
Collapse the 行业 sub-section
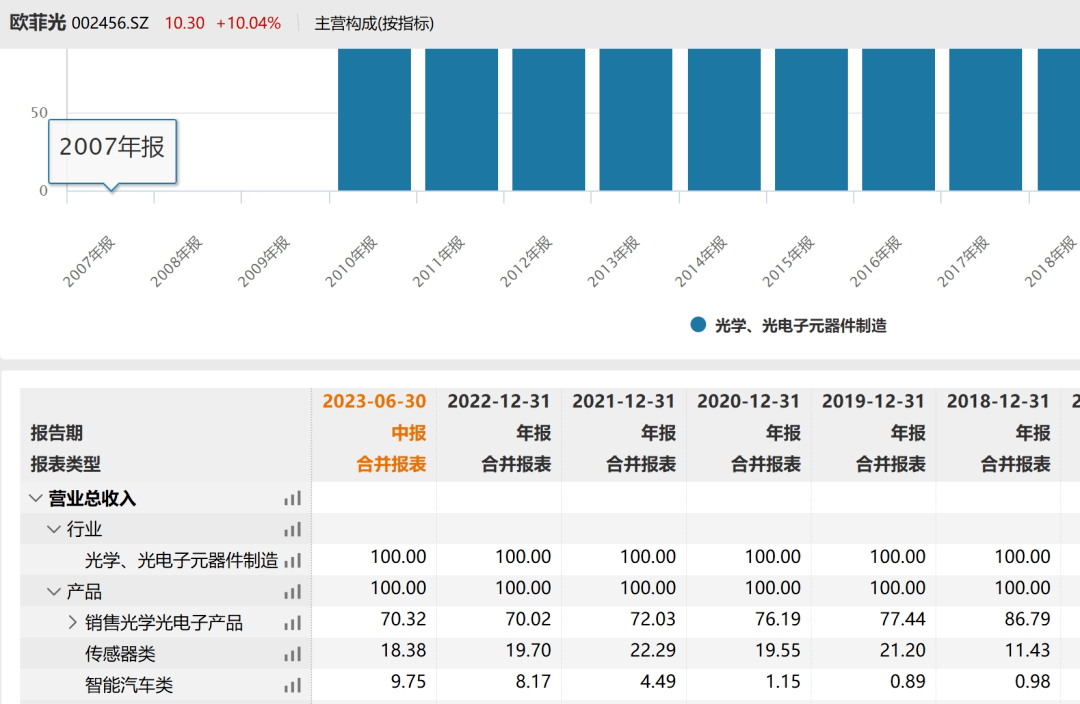click(x=54, y=529)
